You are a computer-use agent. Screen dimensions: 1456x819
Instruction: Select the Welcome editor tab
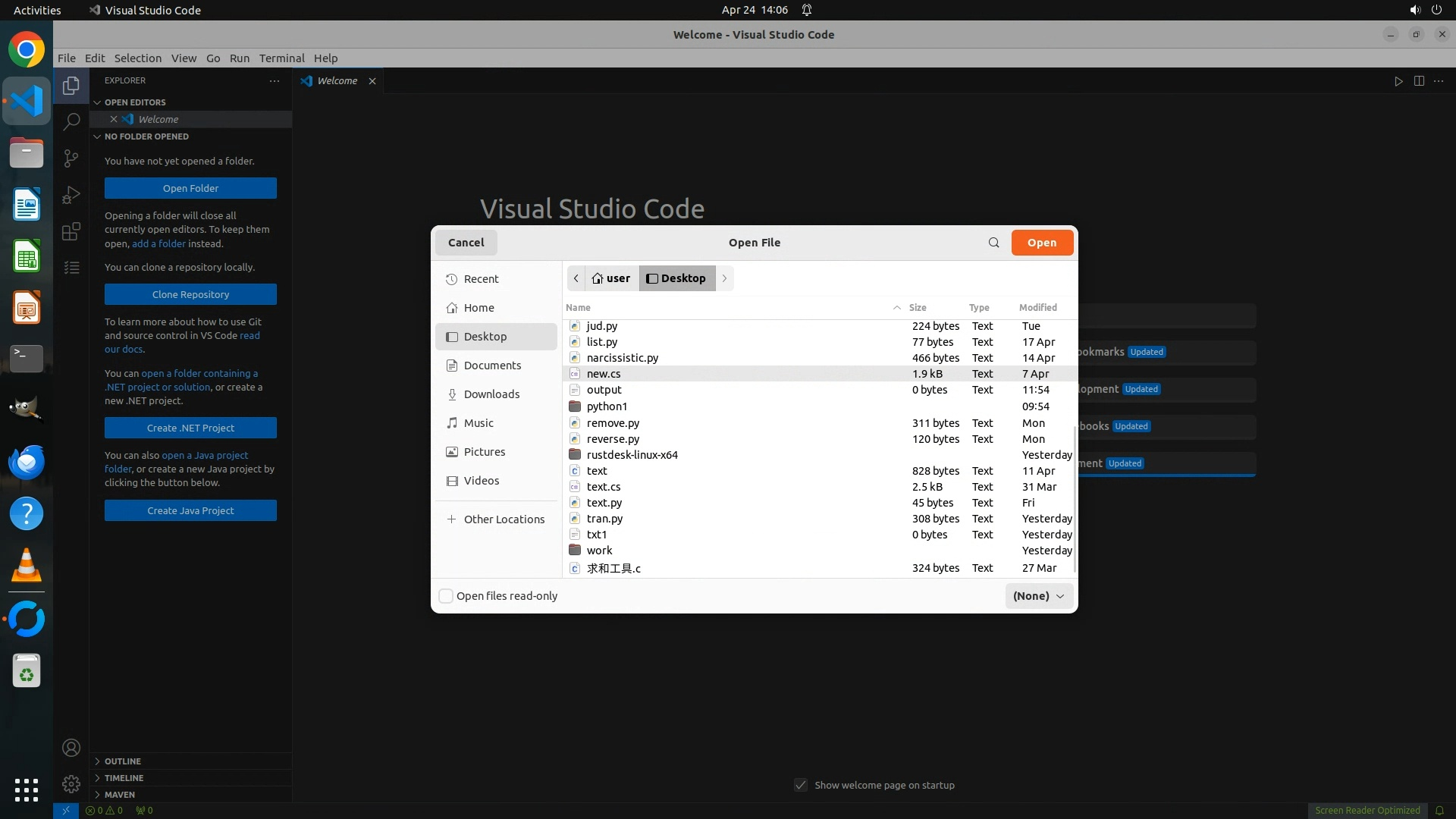[x=337, y=81]
